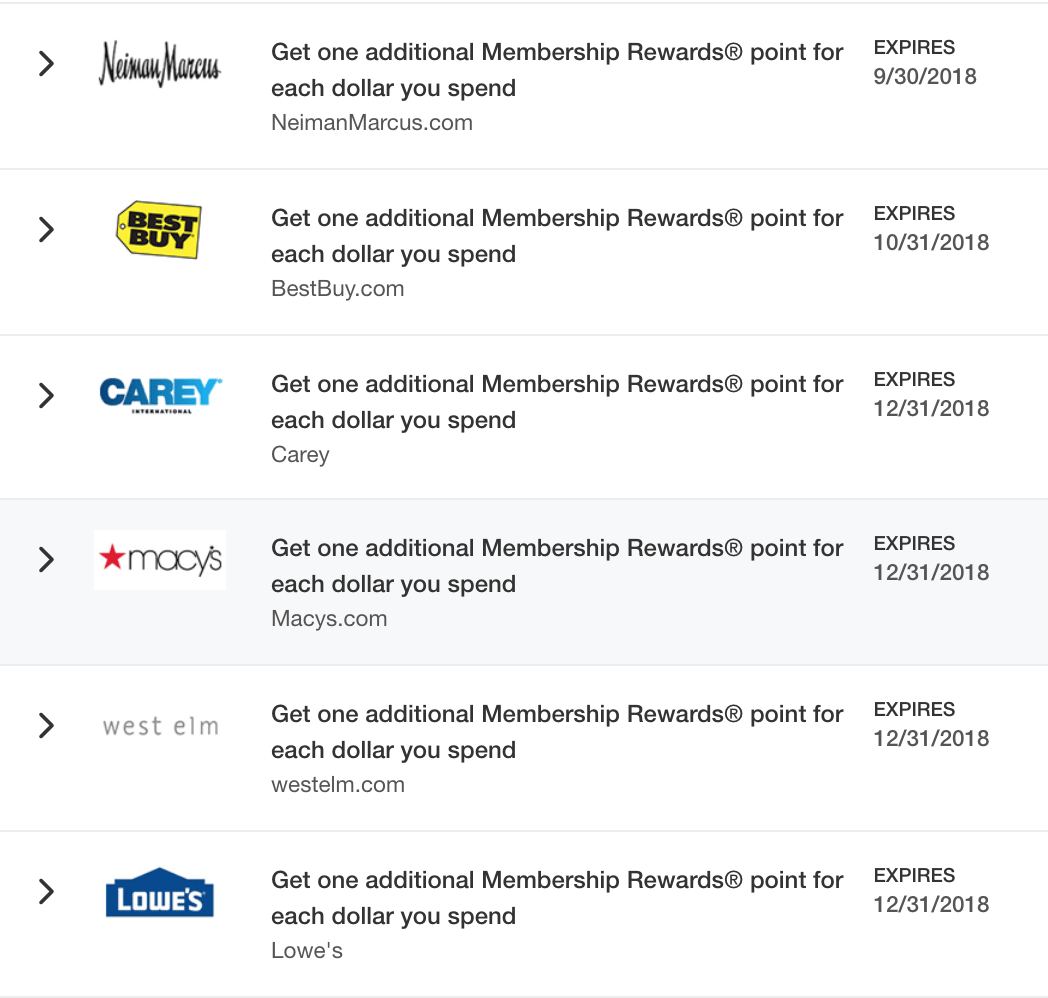Select the Lowe's merchant name text
The width and height of the screenshot is (1048, 998).
click(307, 951)
